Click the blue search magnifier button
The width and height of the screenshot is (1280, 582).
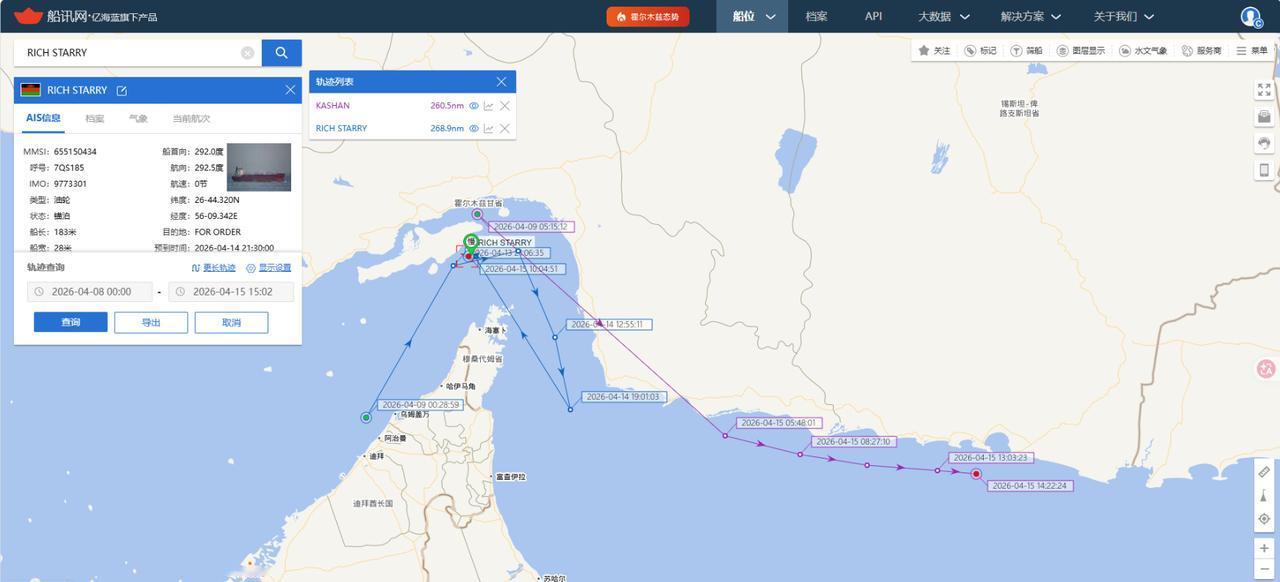pyautogui.click(x=281, y=53)
